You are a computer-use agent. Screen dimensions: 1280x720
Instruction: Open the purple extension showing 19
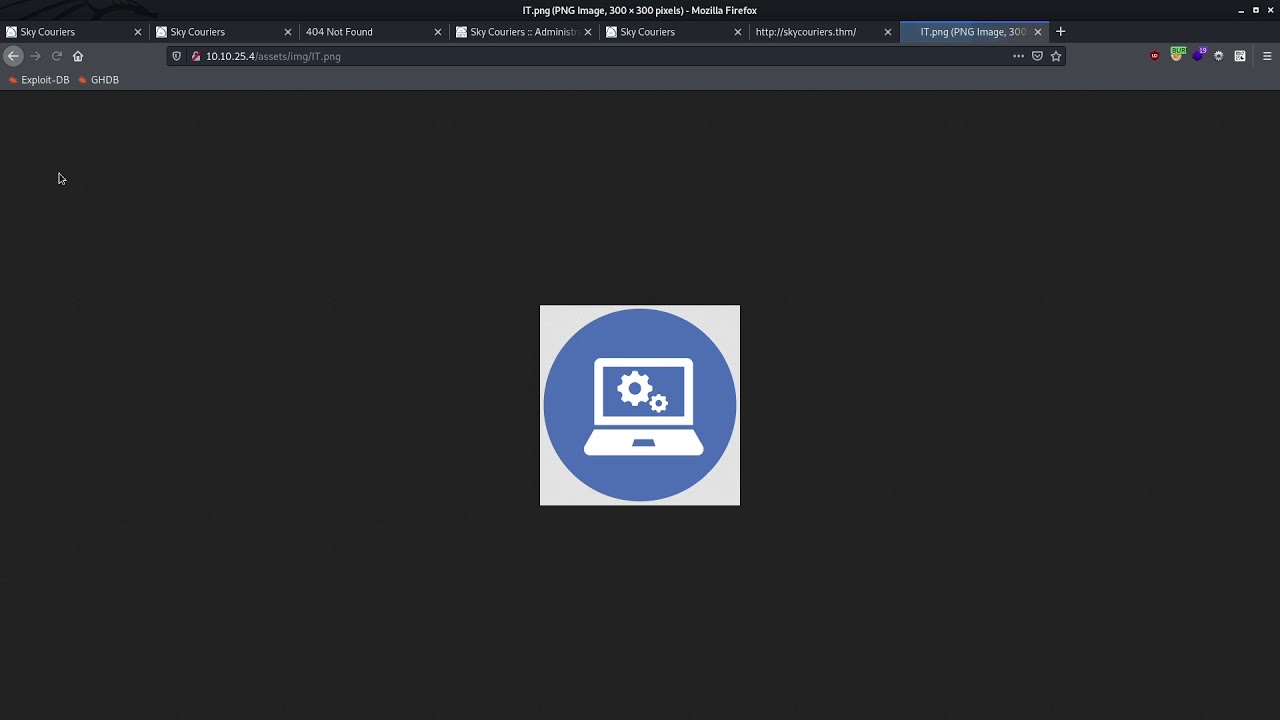point(1199,55)
